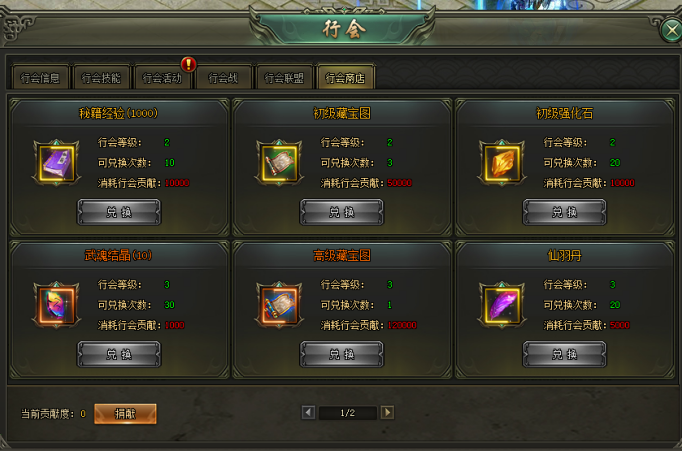Click the 高级藏宝图 treasure map icon

pos(279,305)
